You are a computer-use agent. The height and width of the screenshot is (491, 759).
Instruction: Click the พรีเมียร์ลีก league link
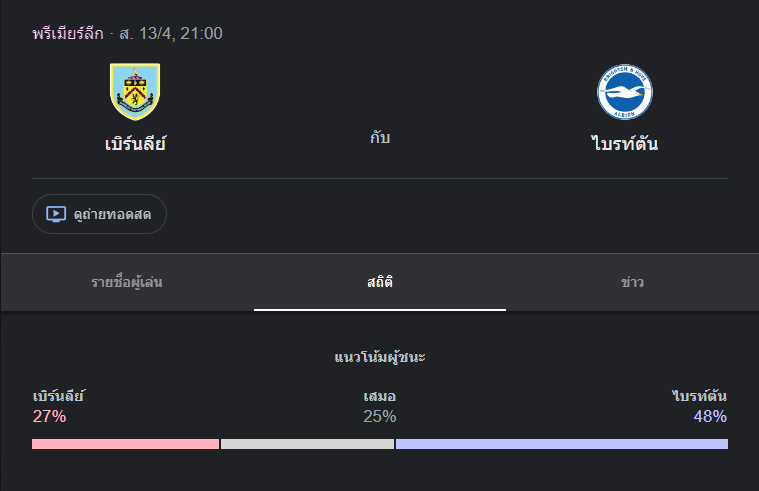[68, 33]
